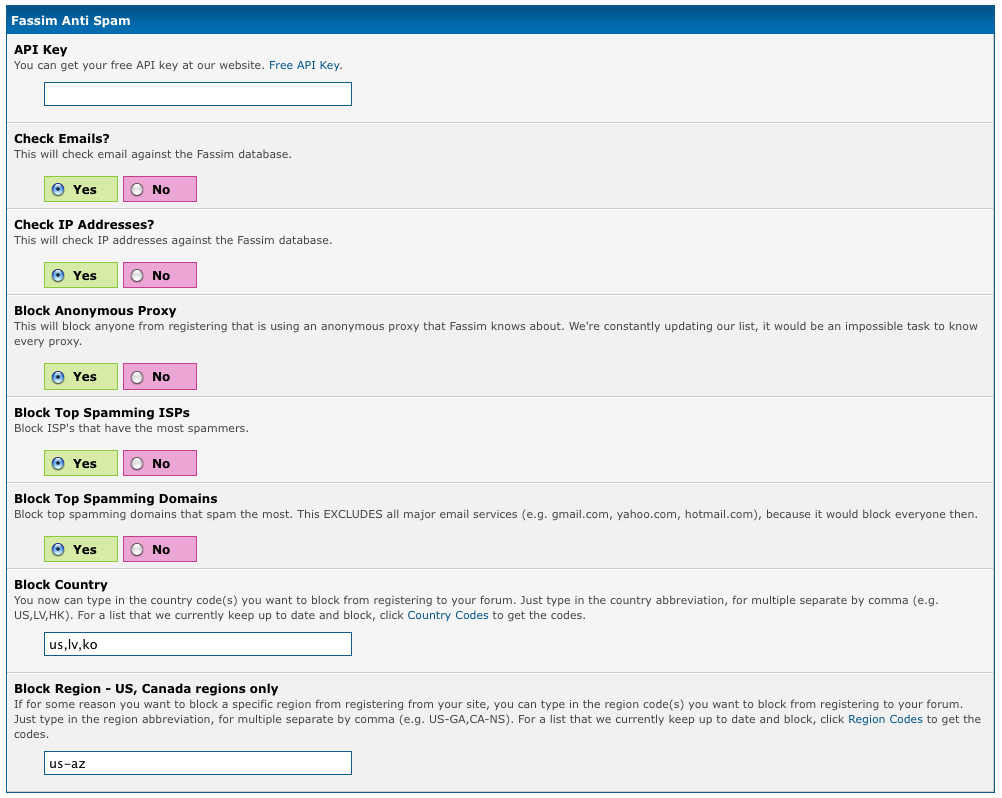This screenshot has height=798, width=1002.
Task: Click the Block Country text field
Action: point(198,644)
